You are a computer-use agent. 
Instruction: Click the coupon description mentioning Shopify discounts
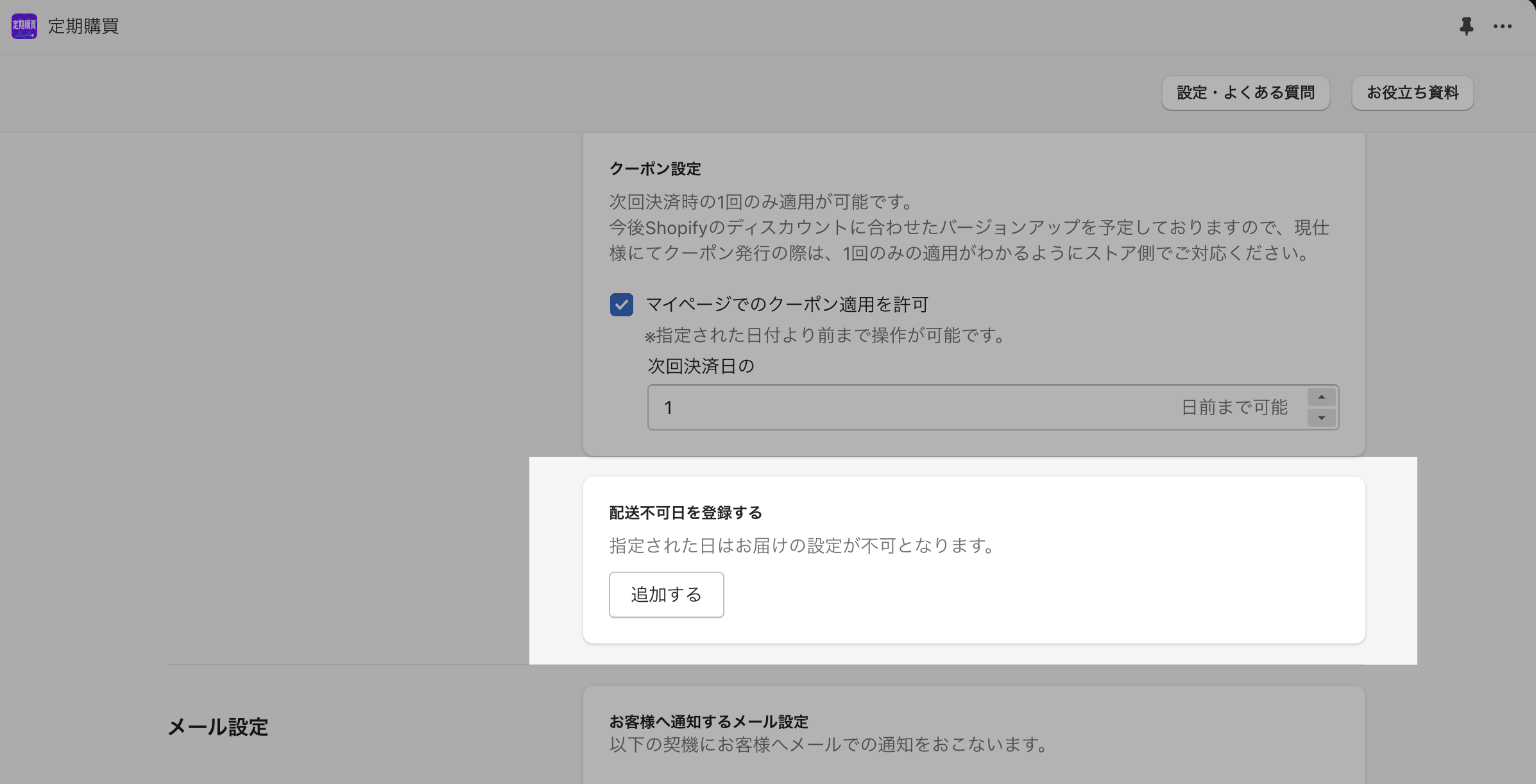coord(968,228)
